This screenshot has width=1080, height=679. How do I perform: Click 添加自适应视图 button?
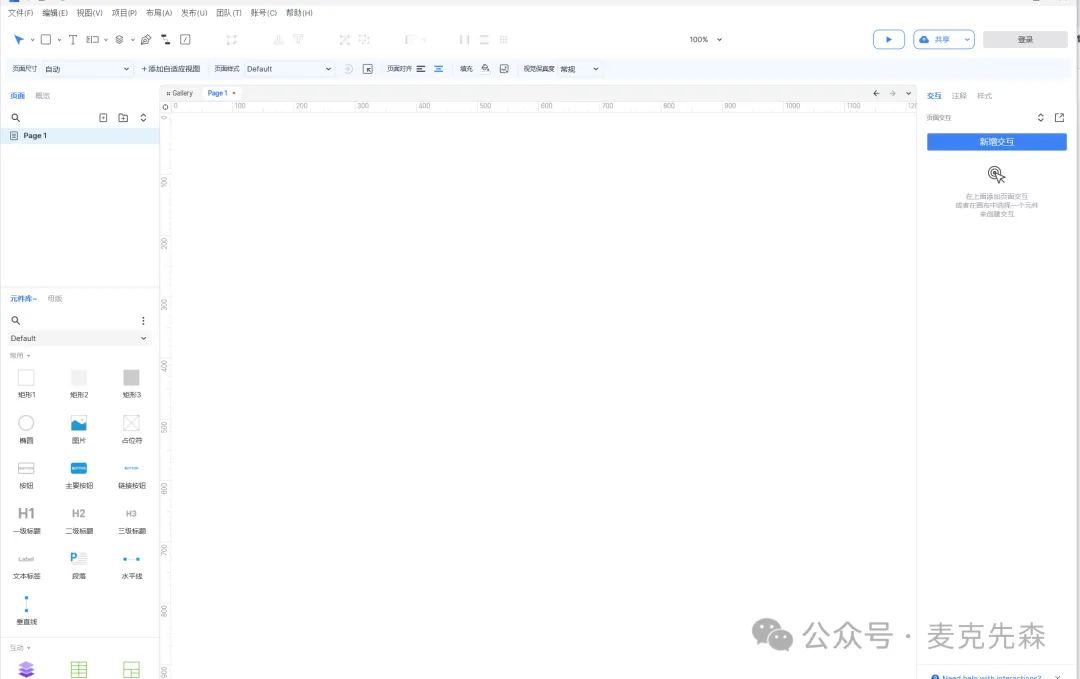point(171,69)
